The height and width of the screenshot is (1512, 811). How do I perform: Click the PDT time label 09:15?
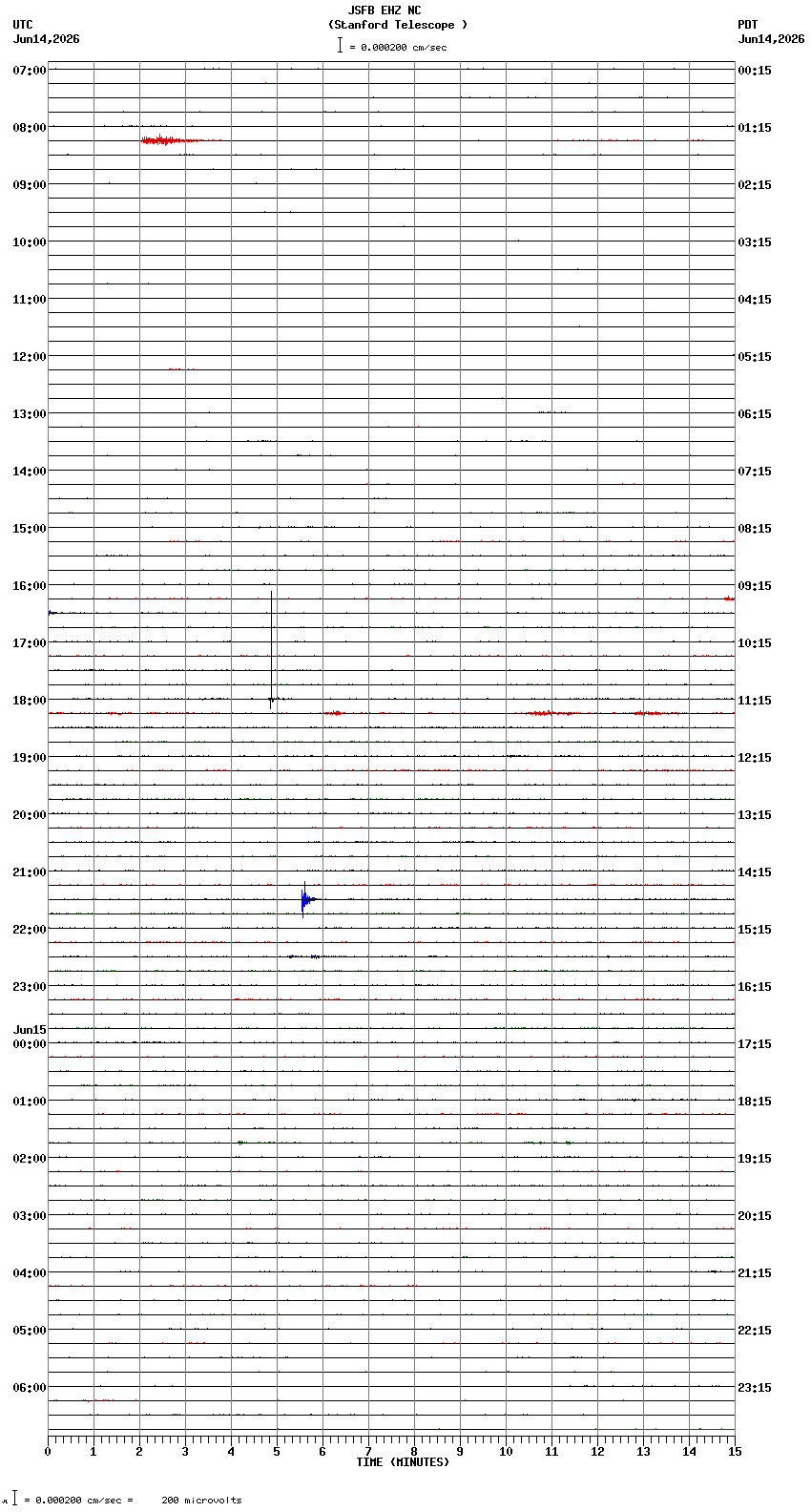pos(755,586)
